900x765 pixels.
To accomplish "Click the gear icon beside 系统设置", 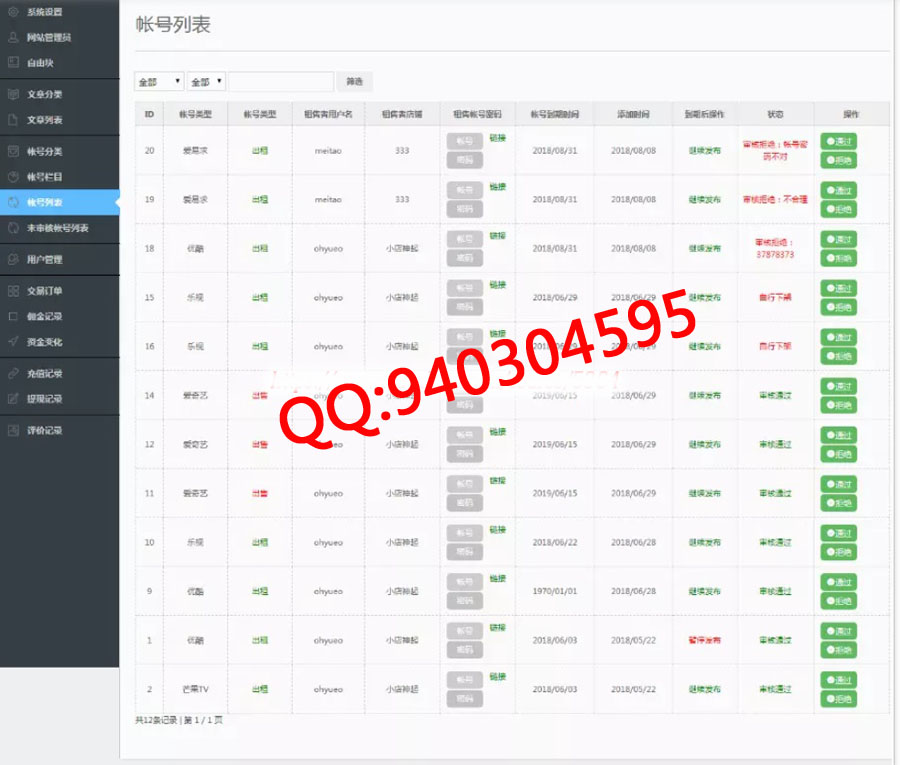I will [x=13, y=11].
